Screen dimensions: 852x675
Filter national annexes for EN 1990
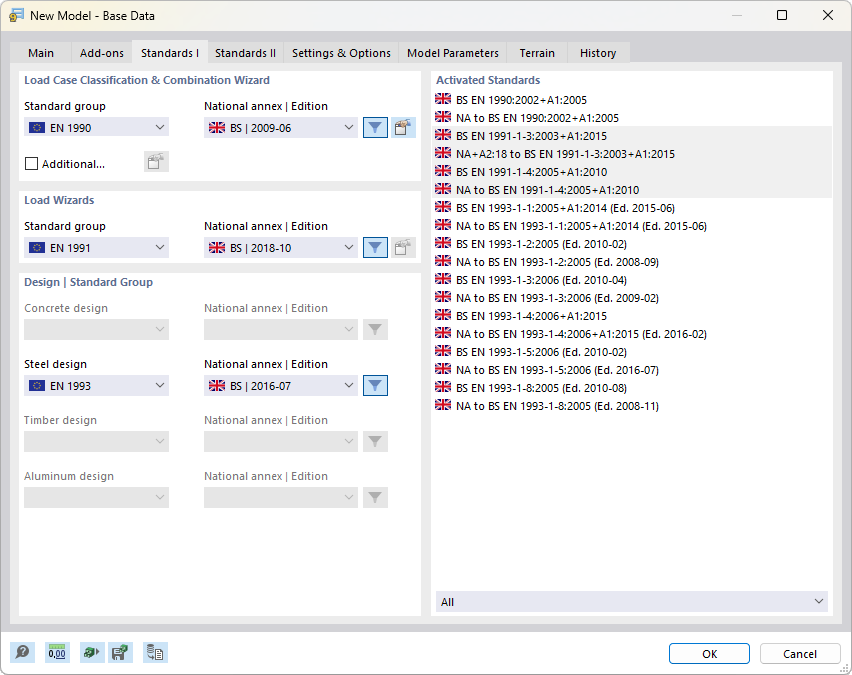[x=375, y=127]
